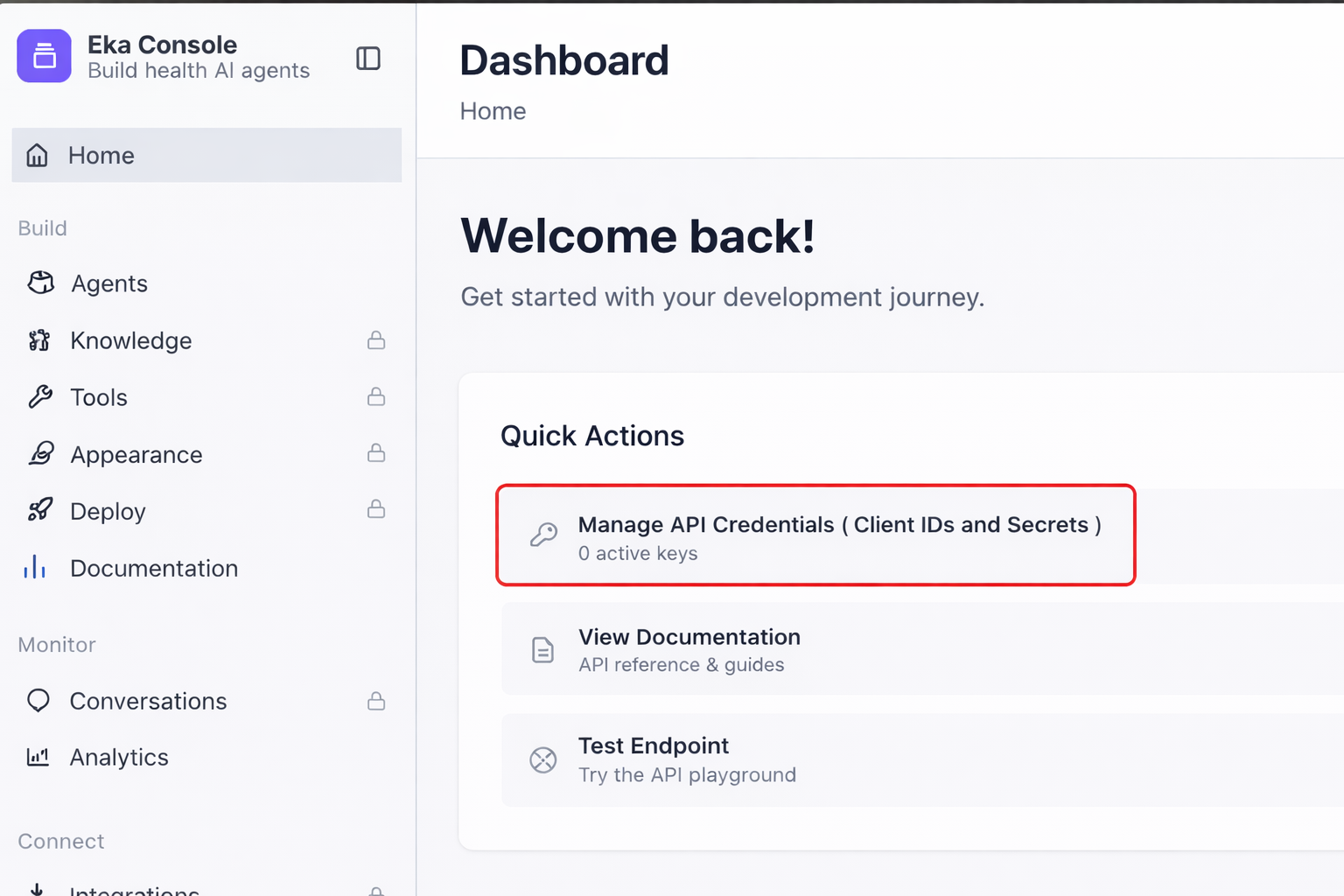The width and height of the screenshot is (1344, 896).
Task: Collapse the sidebar with the panel toggle
Action: pyautogui.click(x=368, y=58)
